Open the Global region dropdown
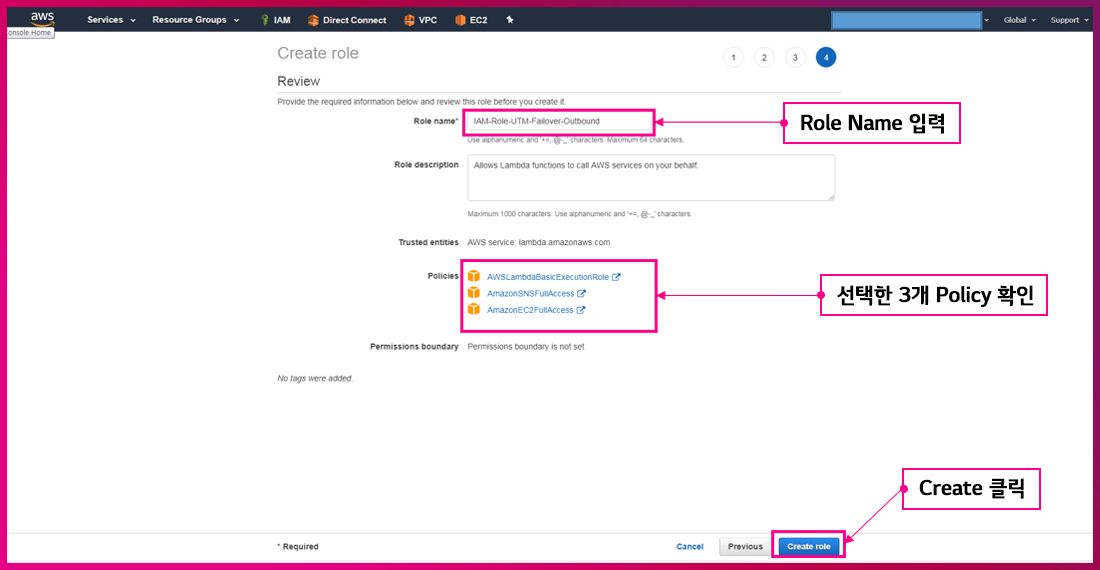The image size is (1100, 570). [1019, 20]
